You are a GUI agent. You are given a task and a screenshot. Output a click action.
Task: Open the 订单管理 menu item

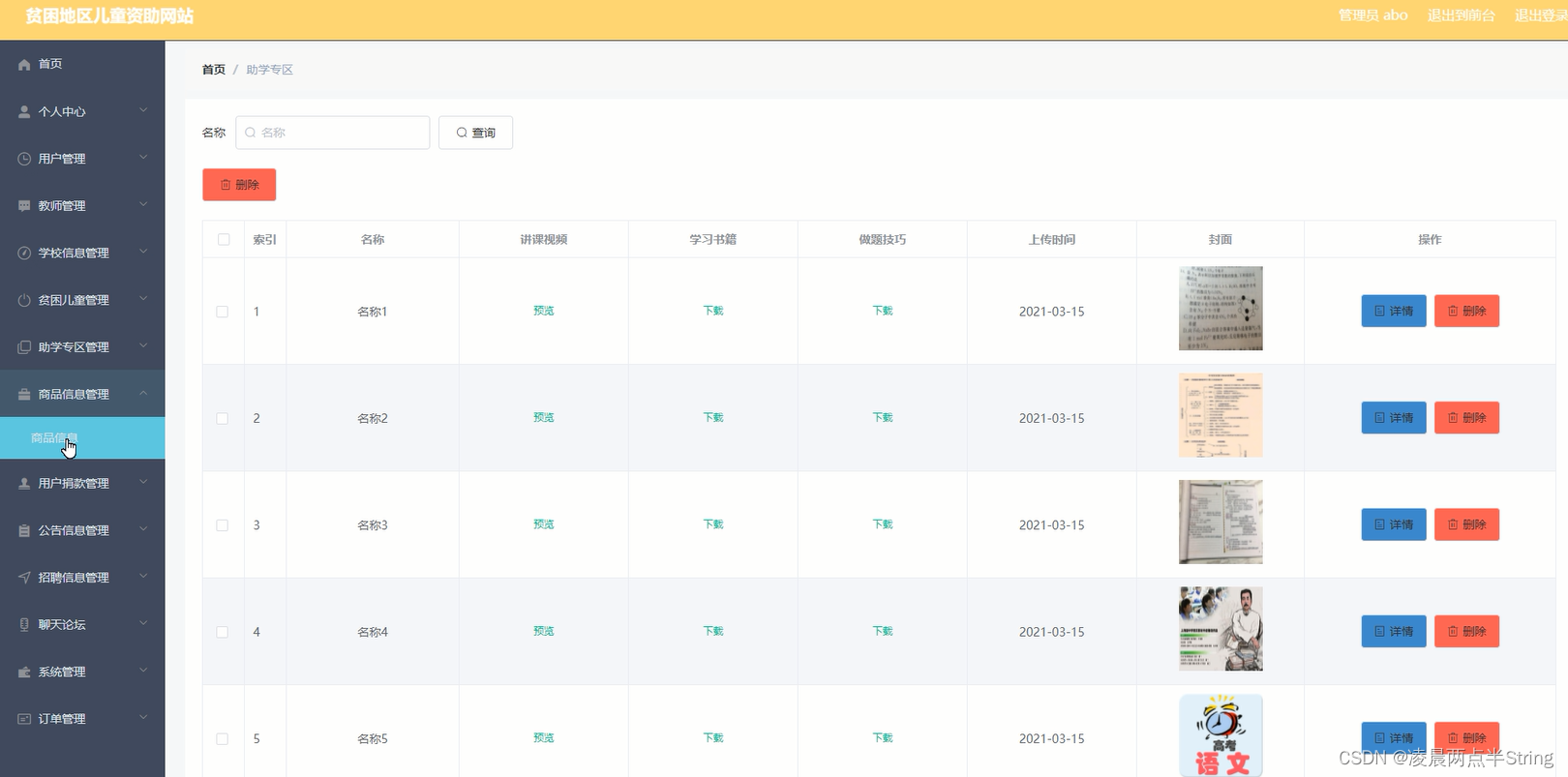(82, 719)
